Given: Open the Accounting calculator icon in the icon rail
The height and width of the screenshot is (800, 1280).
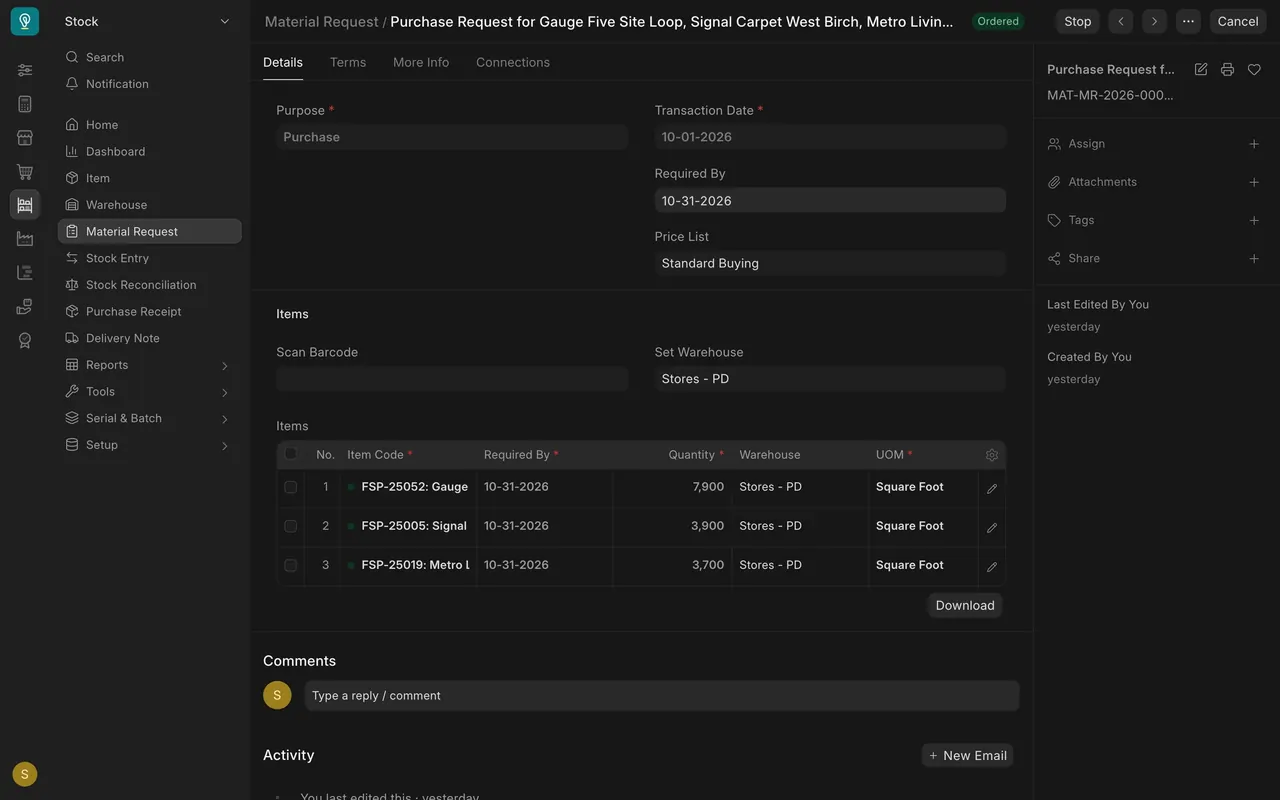Looking at the screenshot, I should click(x=25, y=104).
